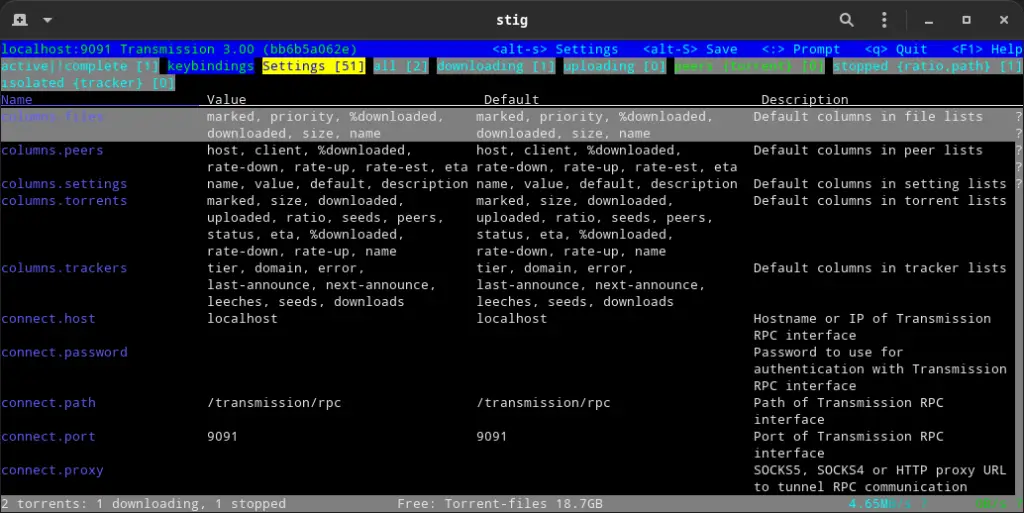Image resolution: width=1024 pixels, height=513 pixels.
Task: Select the columns.peers setting
Action: click(x=52, y=150)
